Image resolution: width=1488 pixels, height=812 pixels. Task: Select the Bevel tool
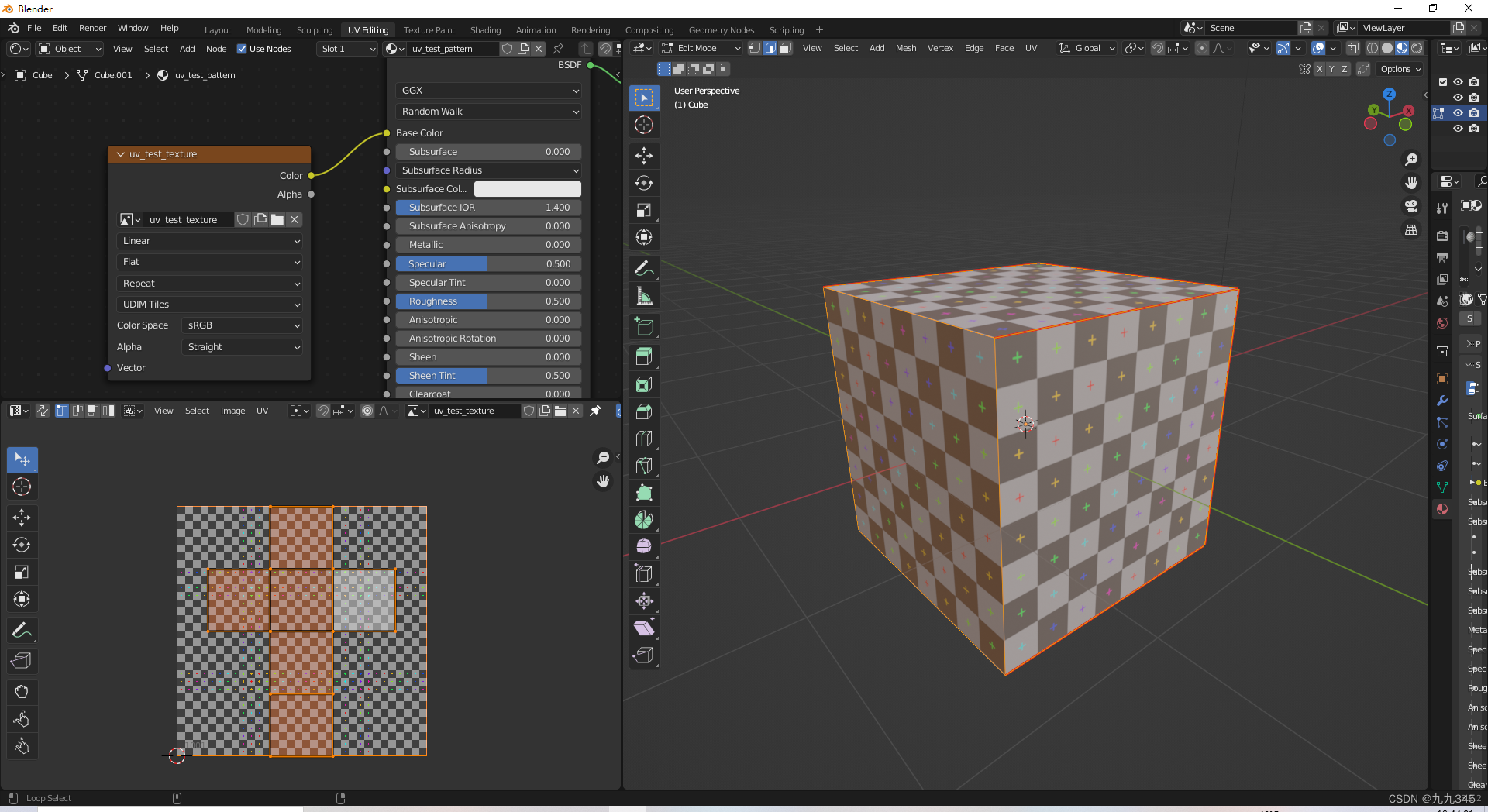click(x=643, y=411)
